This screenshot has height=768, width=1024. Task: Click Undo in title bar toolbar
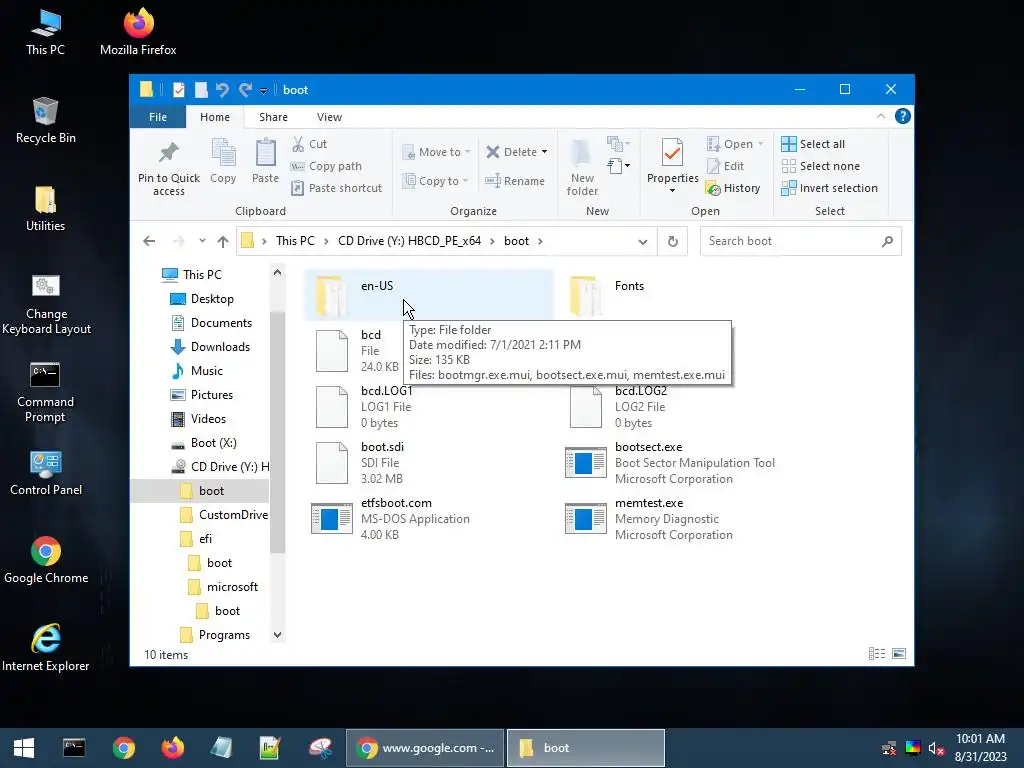(x=222, y=89)
